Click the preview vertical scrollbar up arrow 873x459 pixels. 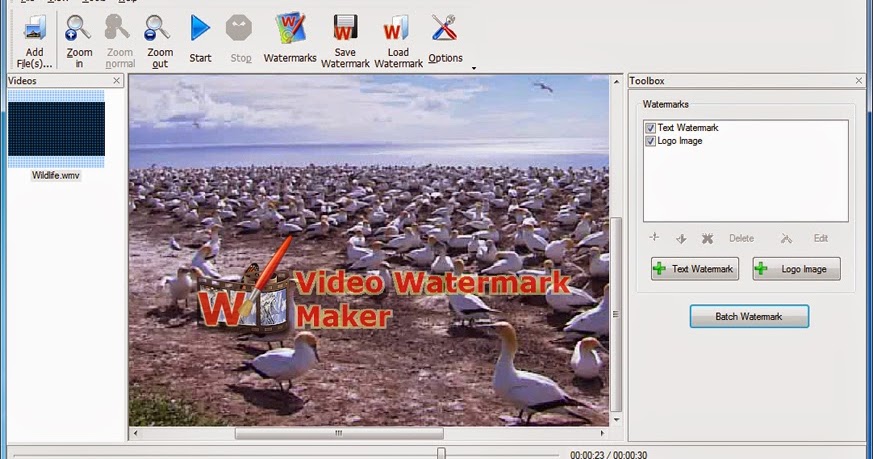click(x=616, y=82)
